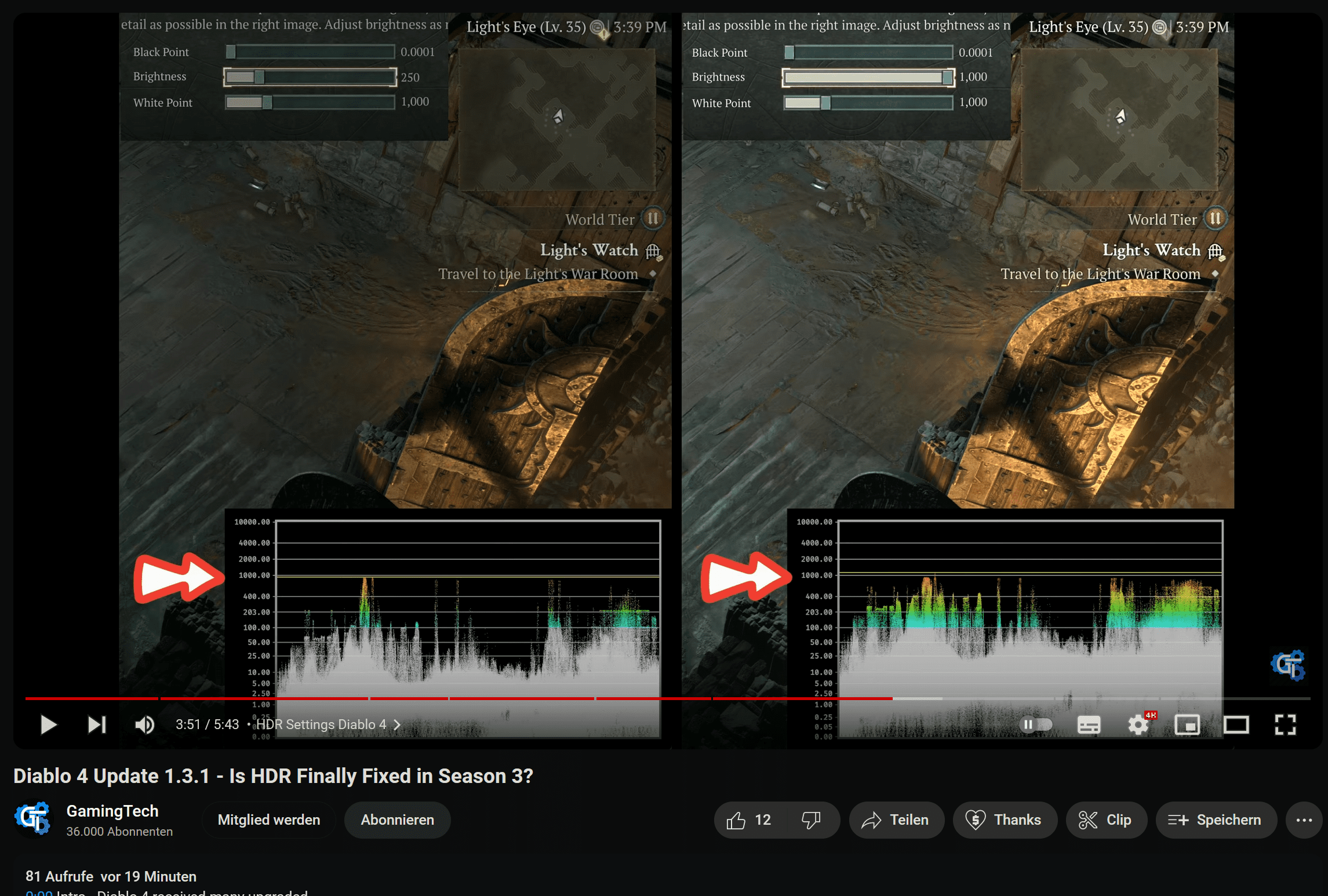Click Mitglied werden button
The height and width of the screenshot is (896, 1328).
[269, 819]
